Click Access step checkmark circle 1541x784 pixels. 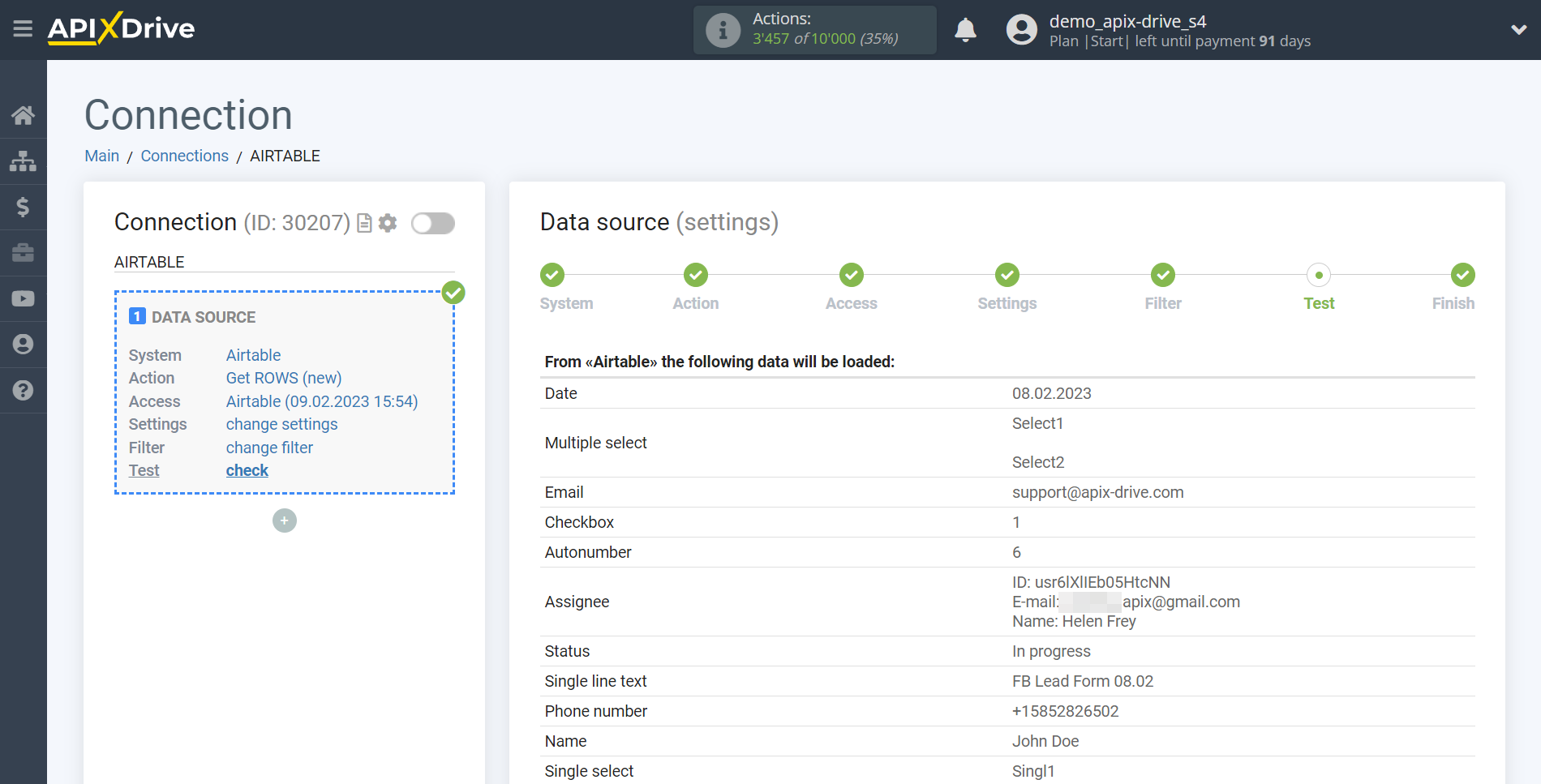click(x=852, y=275)
